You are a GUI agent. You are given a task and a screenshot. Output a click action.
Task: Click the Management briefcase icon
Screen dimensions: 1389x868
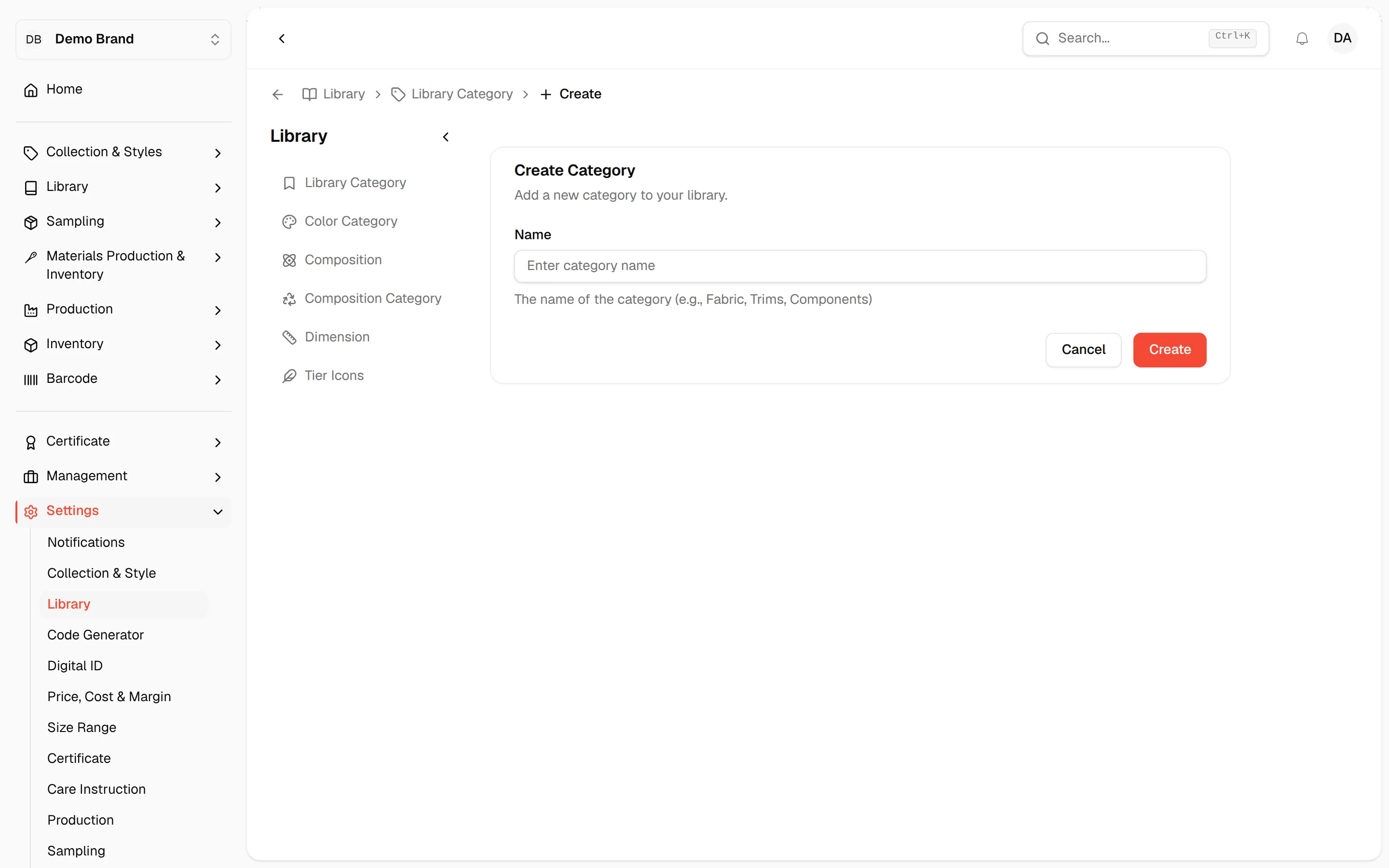tap(31, 476)
